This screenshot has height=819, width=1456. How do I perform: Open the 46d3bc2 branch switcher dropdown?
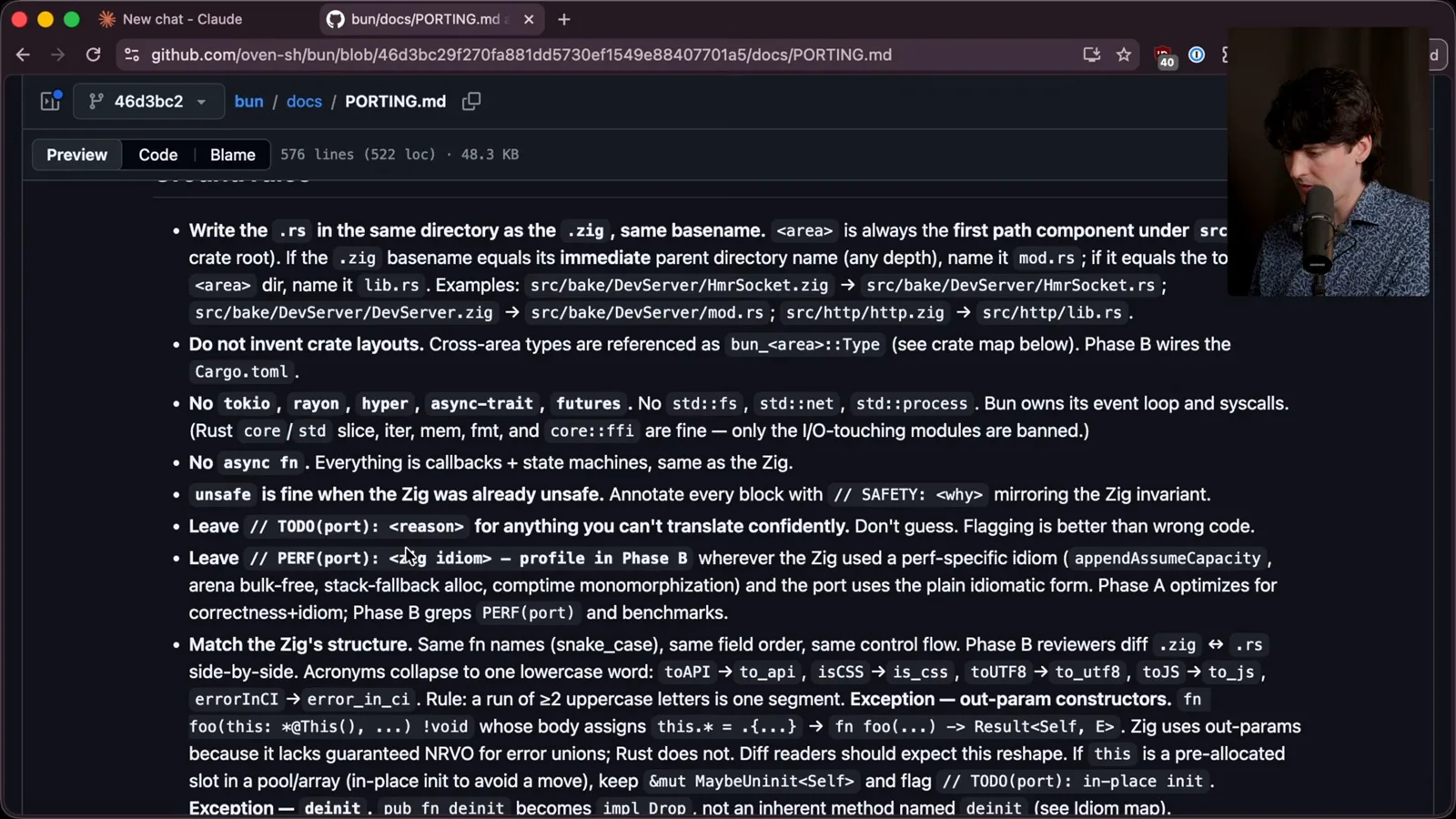point(148,101)
